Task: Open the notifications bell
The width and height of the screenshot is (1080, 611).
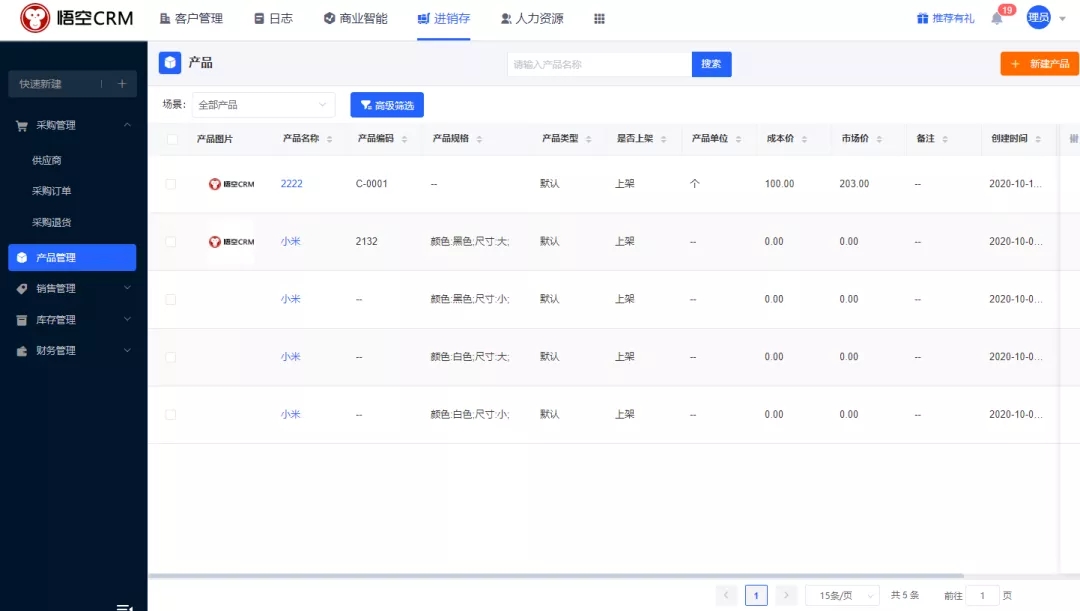Action: 997,19
